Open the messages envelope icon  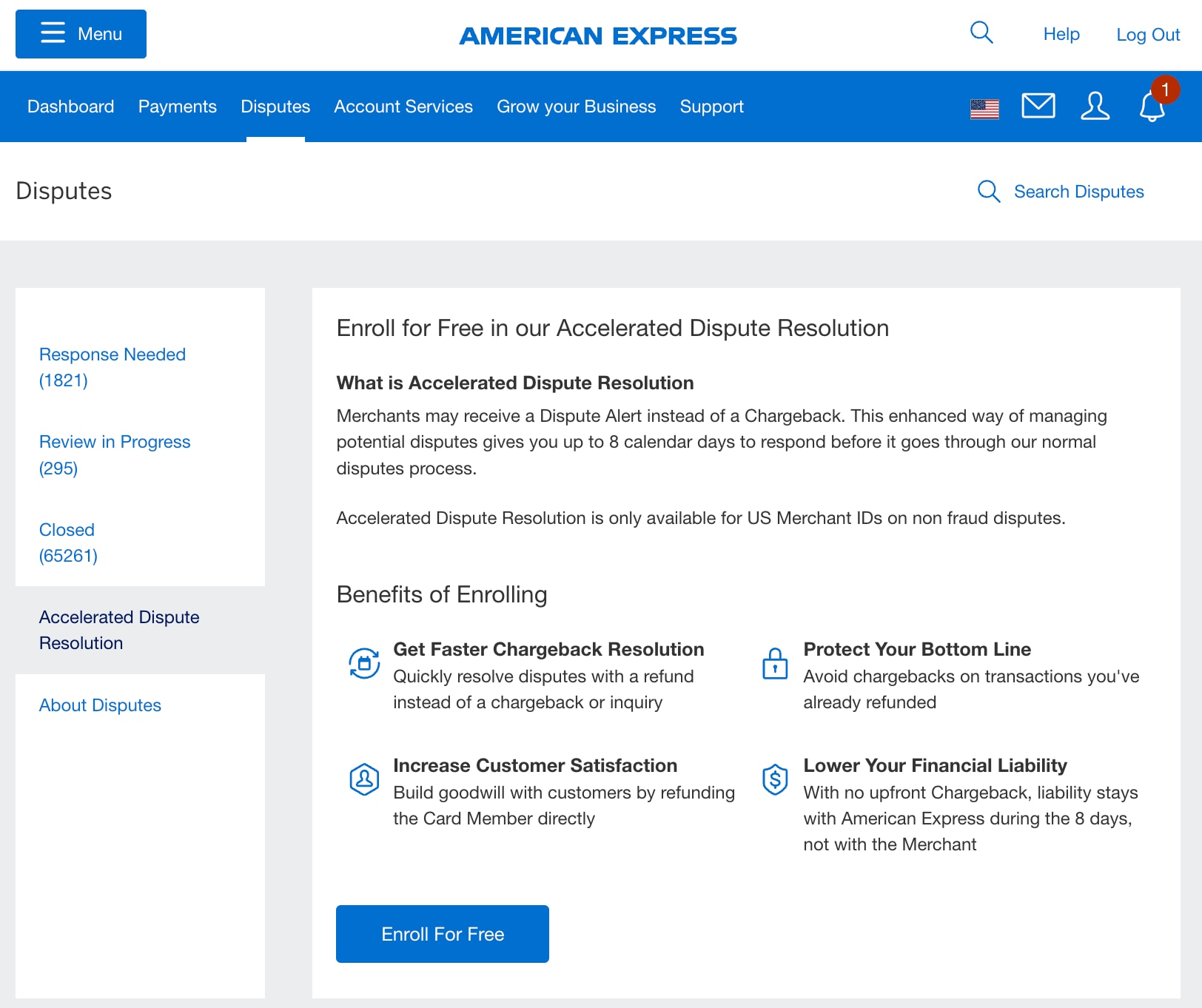1038,106
